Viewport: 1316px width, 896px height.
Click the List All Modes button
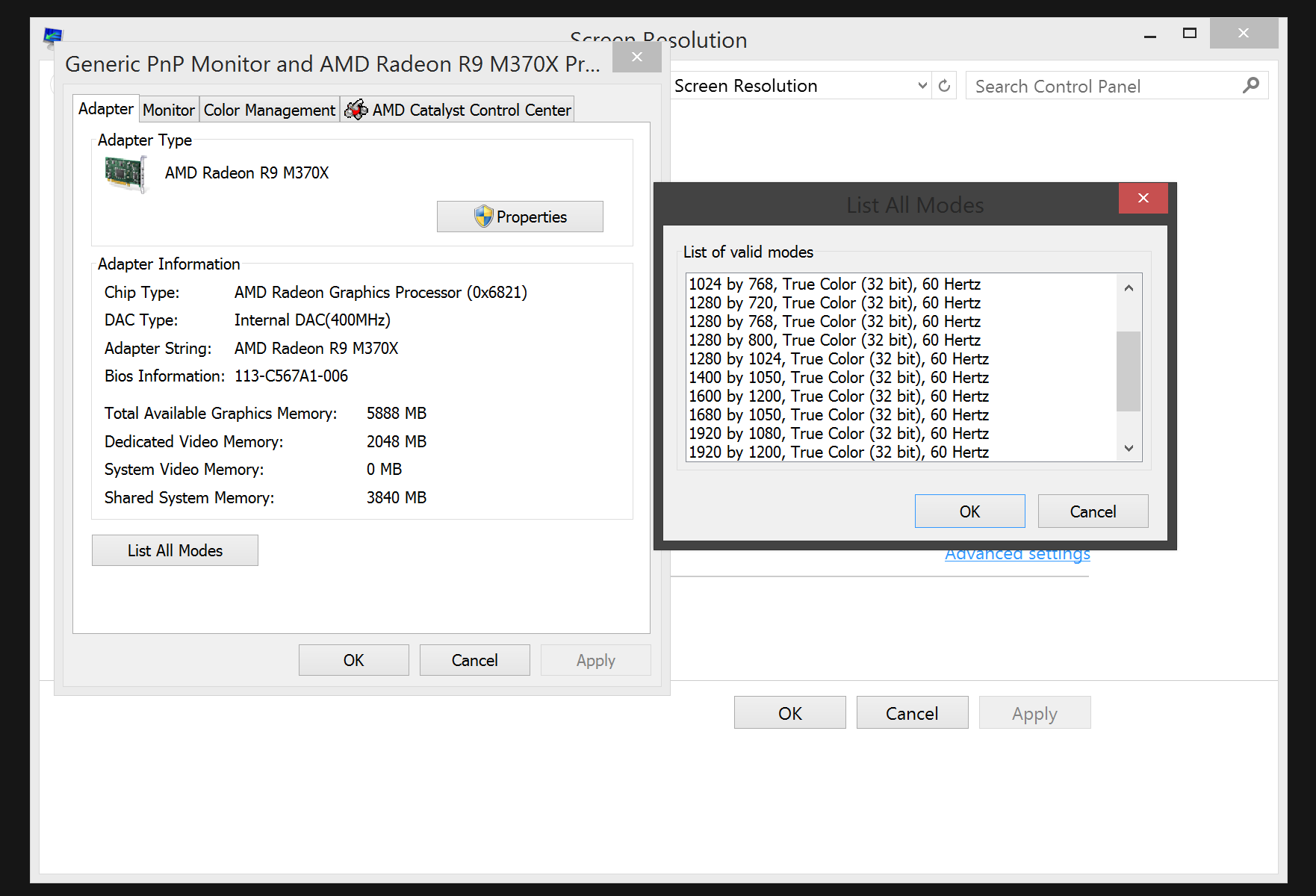[175, 550]
